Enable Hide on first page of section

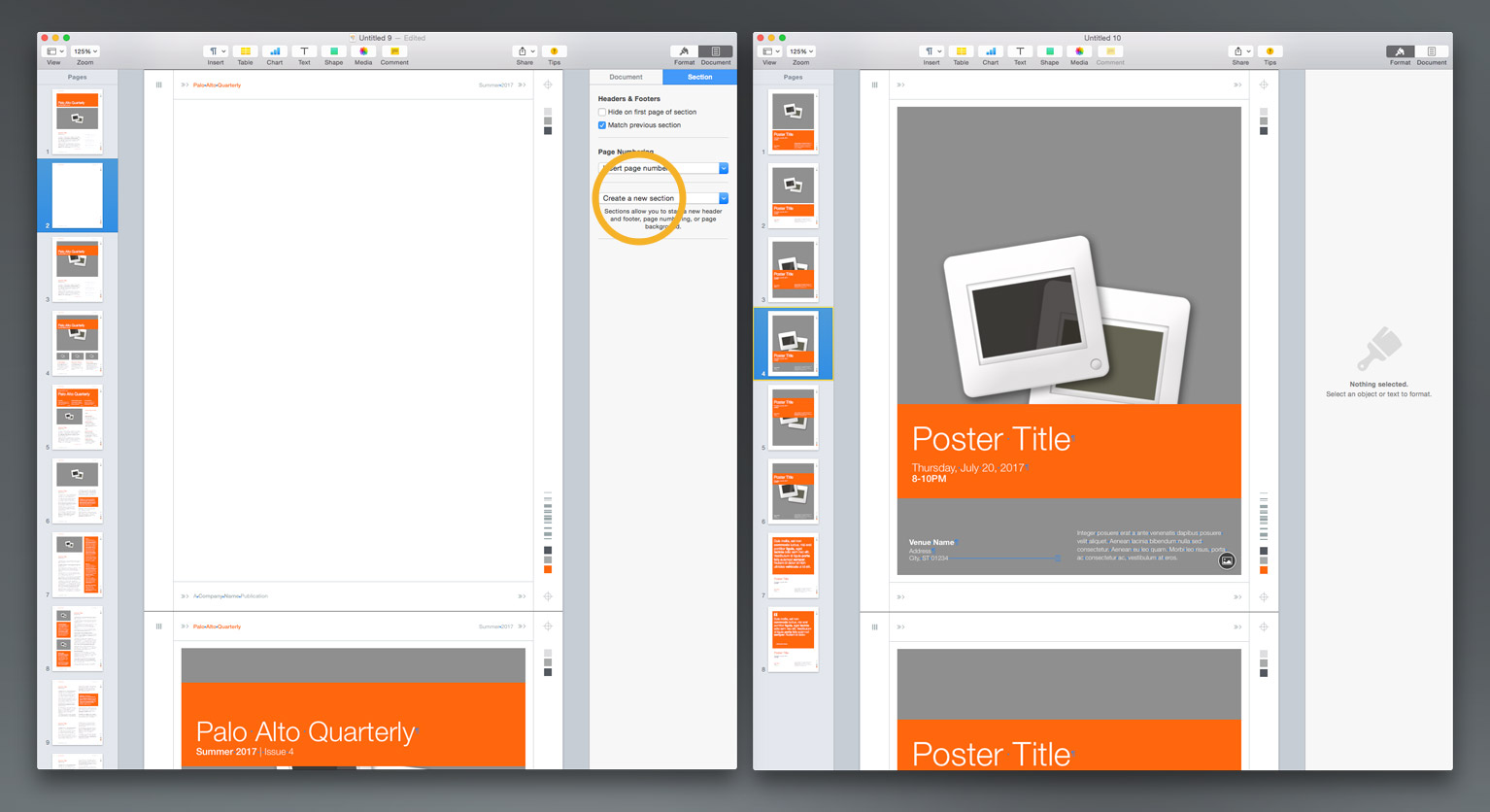coord(602,112)
